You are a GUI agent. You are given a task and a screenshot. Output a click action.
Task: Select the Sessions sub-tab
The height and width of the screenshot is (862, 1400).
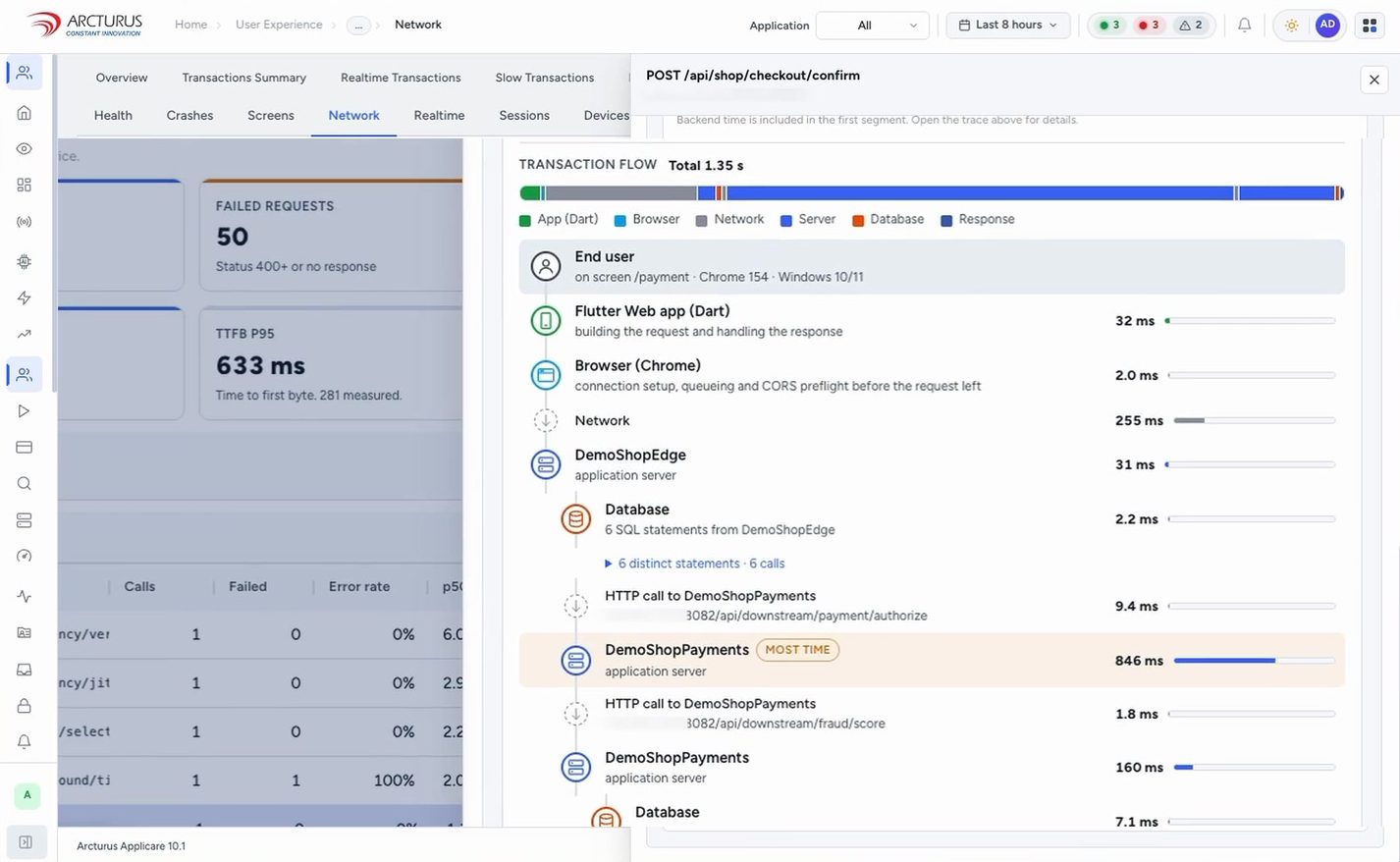(524, 115)
